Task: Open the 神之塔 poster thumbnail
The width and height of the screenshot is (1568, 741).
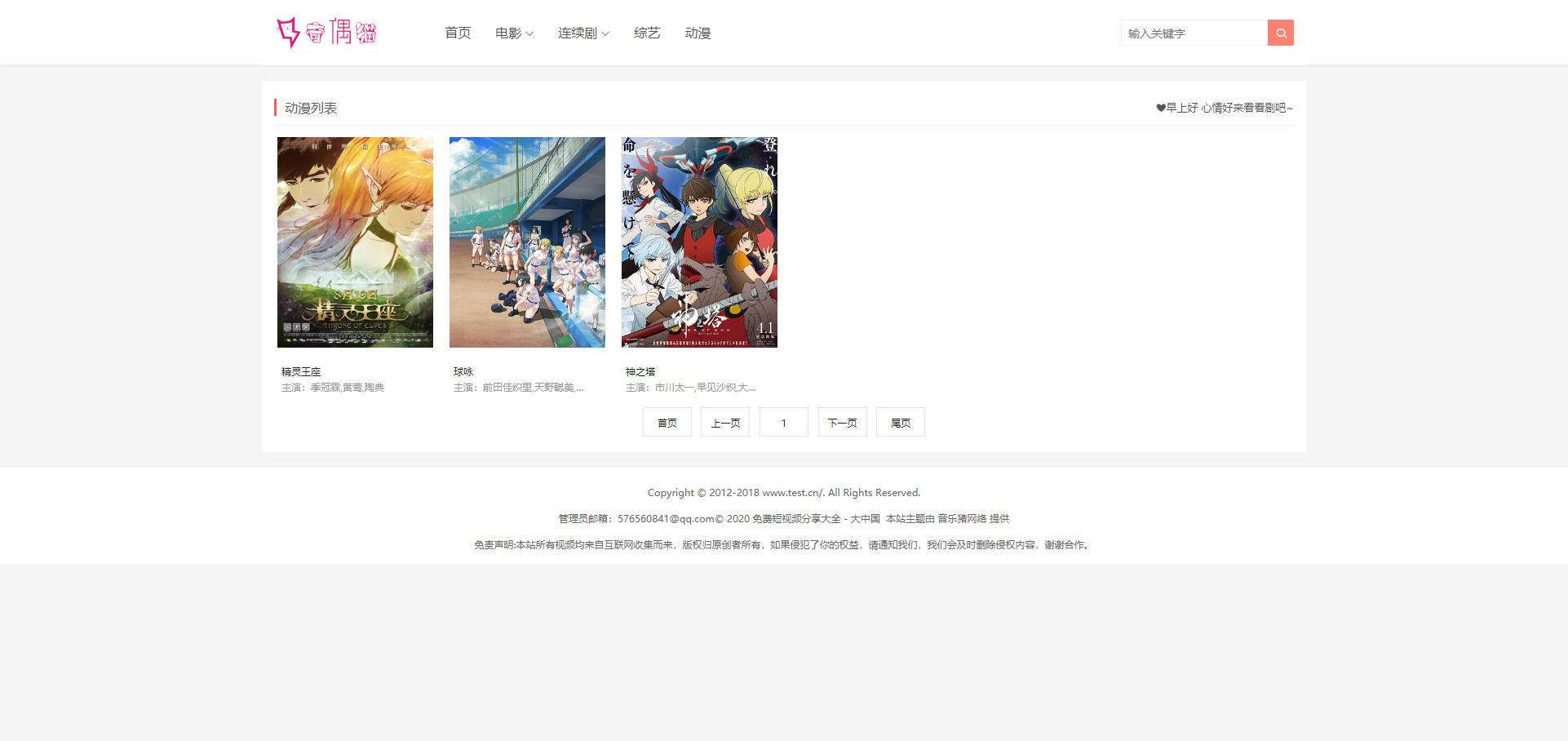Action: coord(699,242)
